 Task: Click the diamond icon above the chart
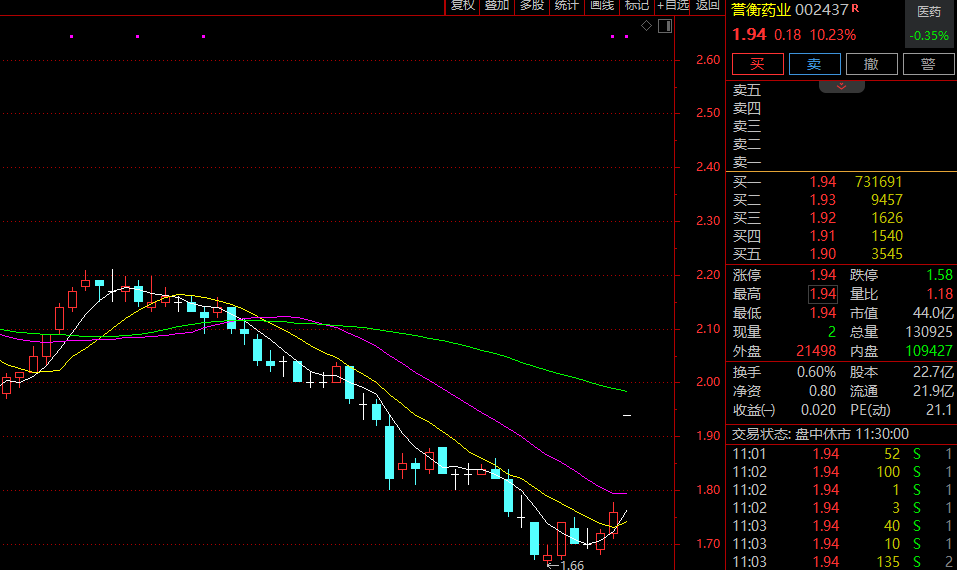[646, 25]
